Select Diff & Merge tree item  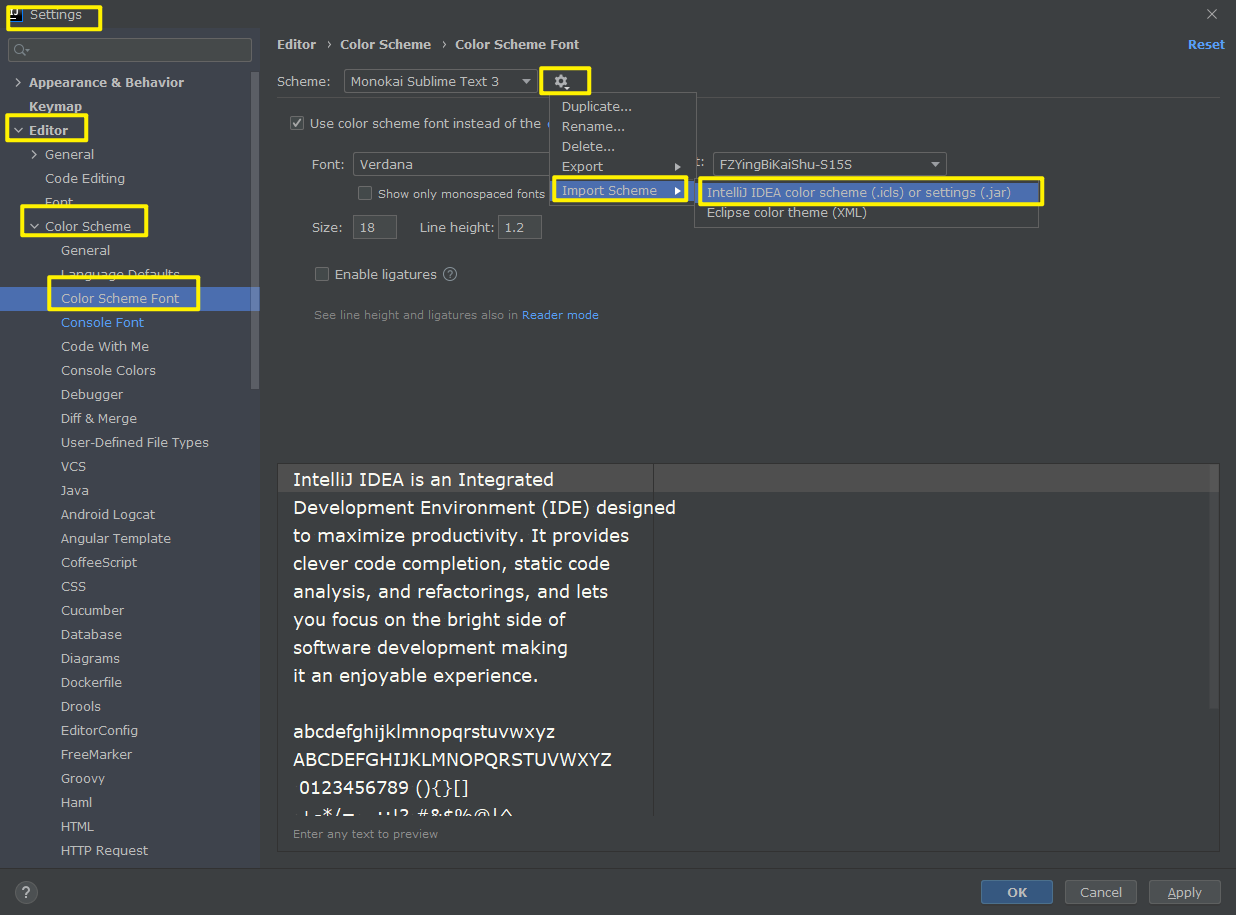tap(99, 418)
